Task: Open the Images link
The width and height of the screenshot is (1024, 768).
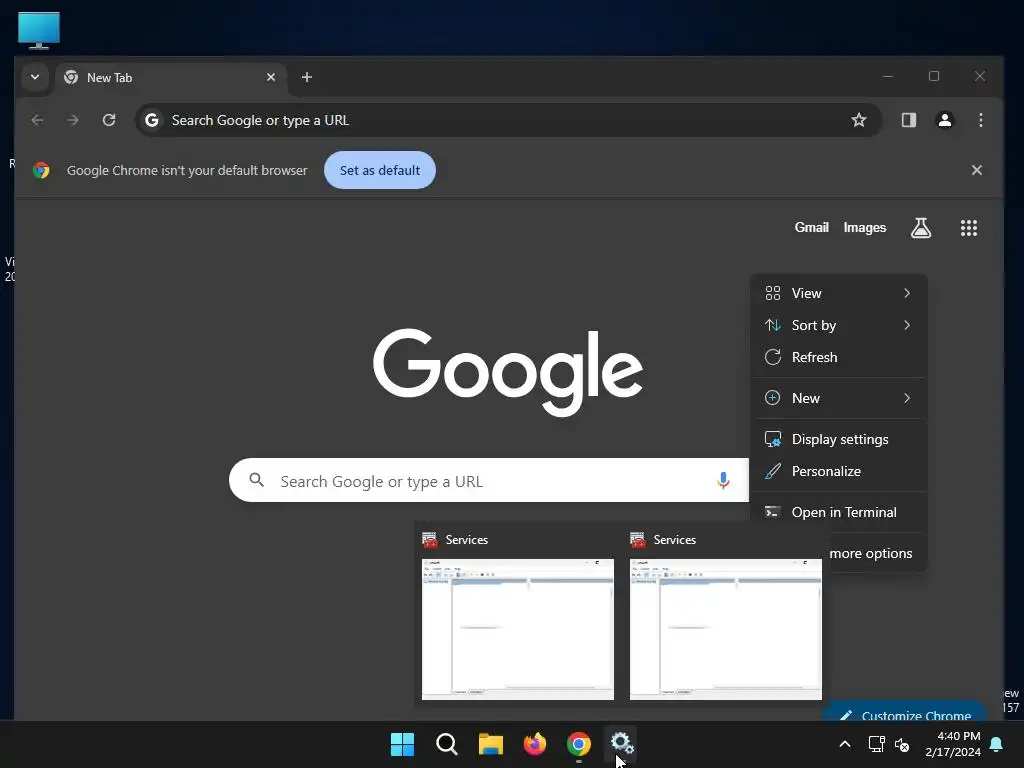Action: [x=865, y=227]
